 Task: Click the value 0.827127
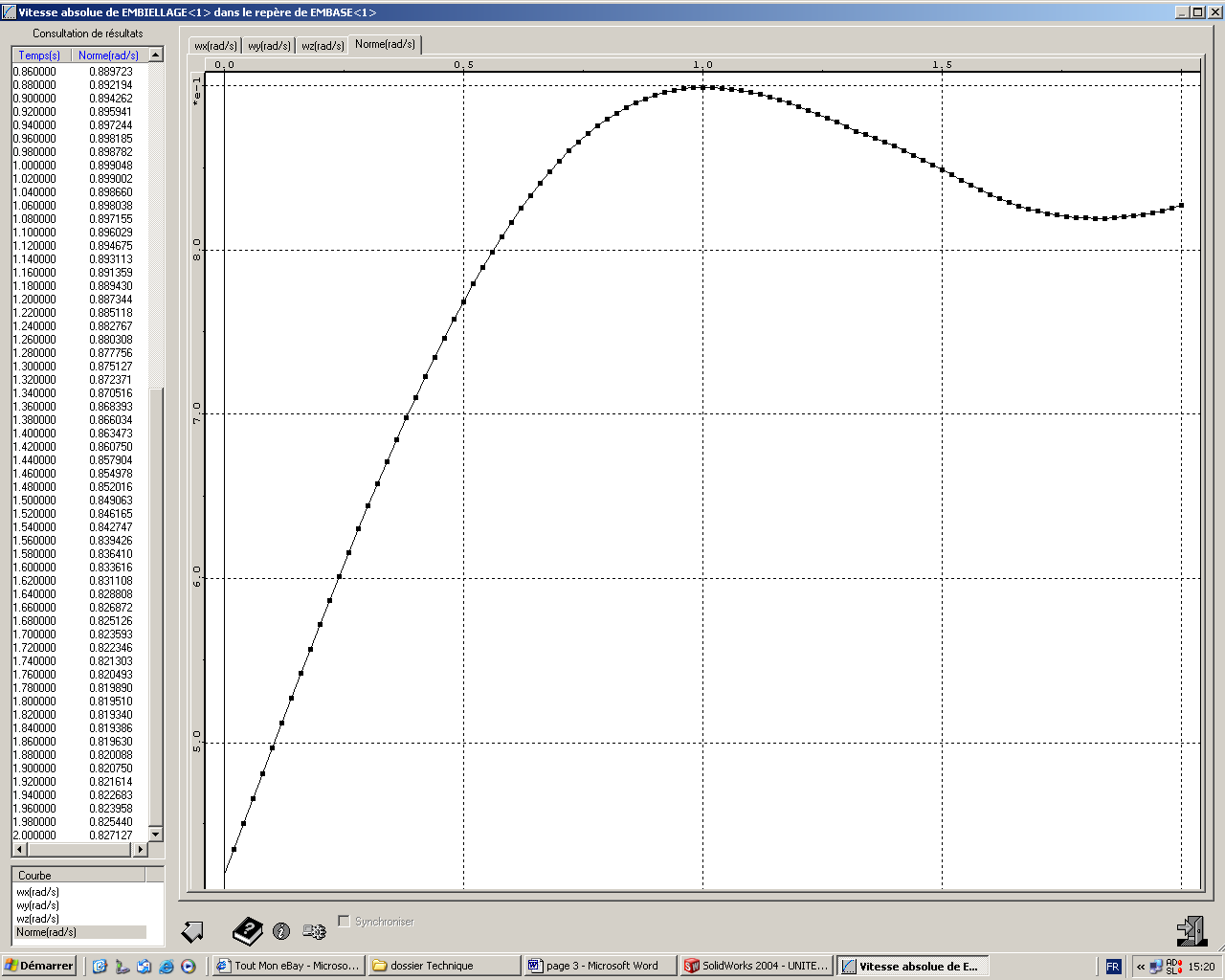coord(111,835)
